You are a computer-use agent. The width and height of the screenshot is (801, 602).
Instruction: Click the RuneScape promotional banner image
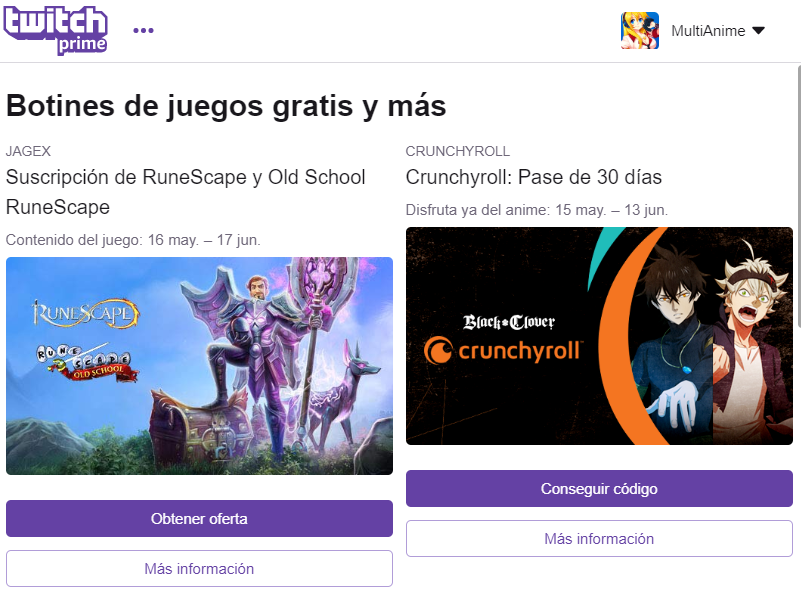pyautogui.click(x=199, y=366)
